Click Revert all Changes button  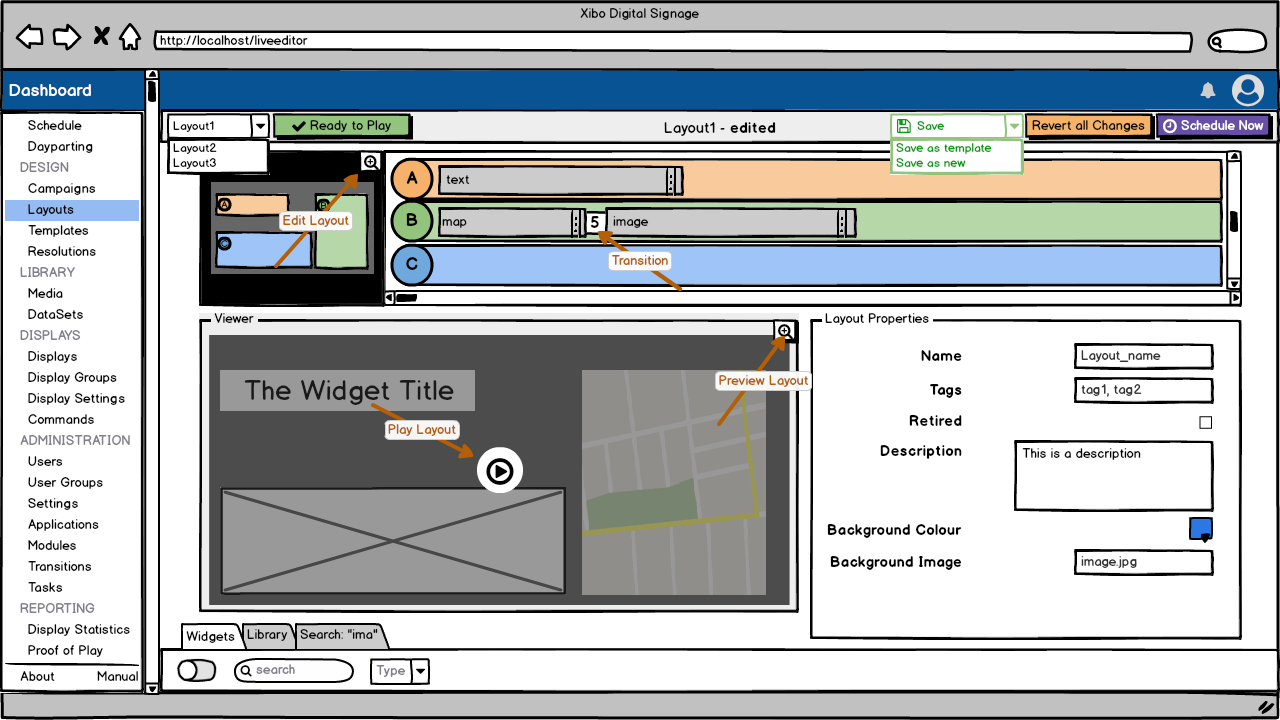(1088, 126)
